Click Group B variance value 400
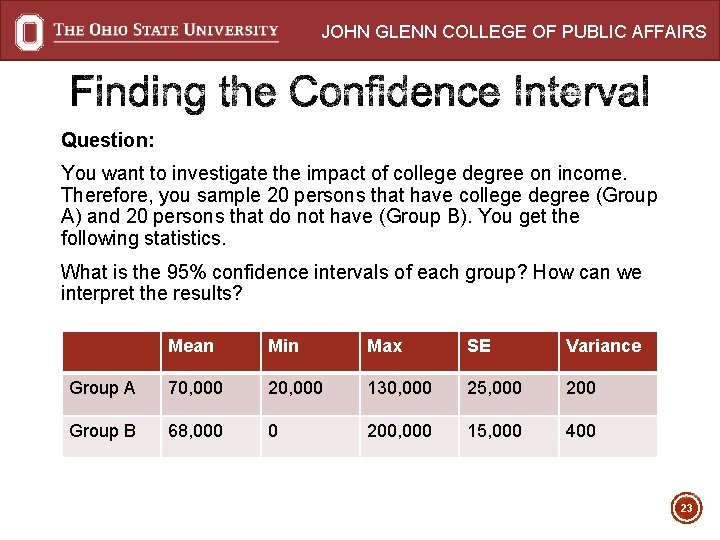This screenshot has height=540, width=720. (x=581, y=431)
